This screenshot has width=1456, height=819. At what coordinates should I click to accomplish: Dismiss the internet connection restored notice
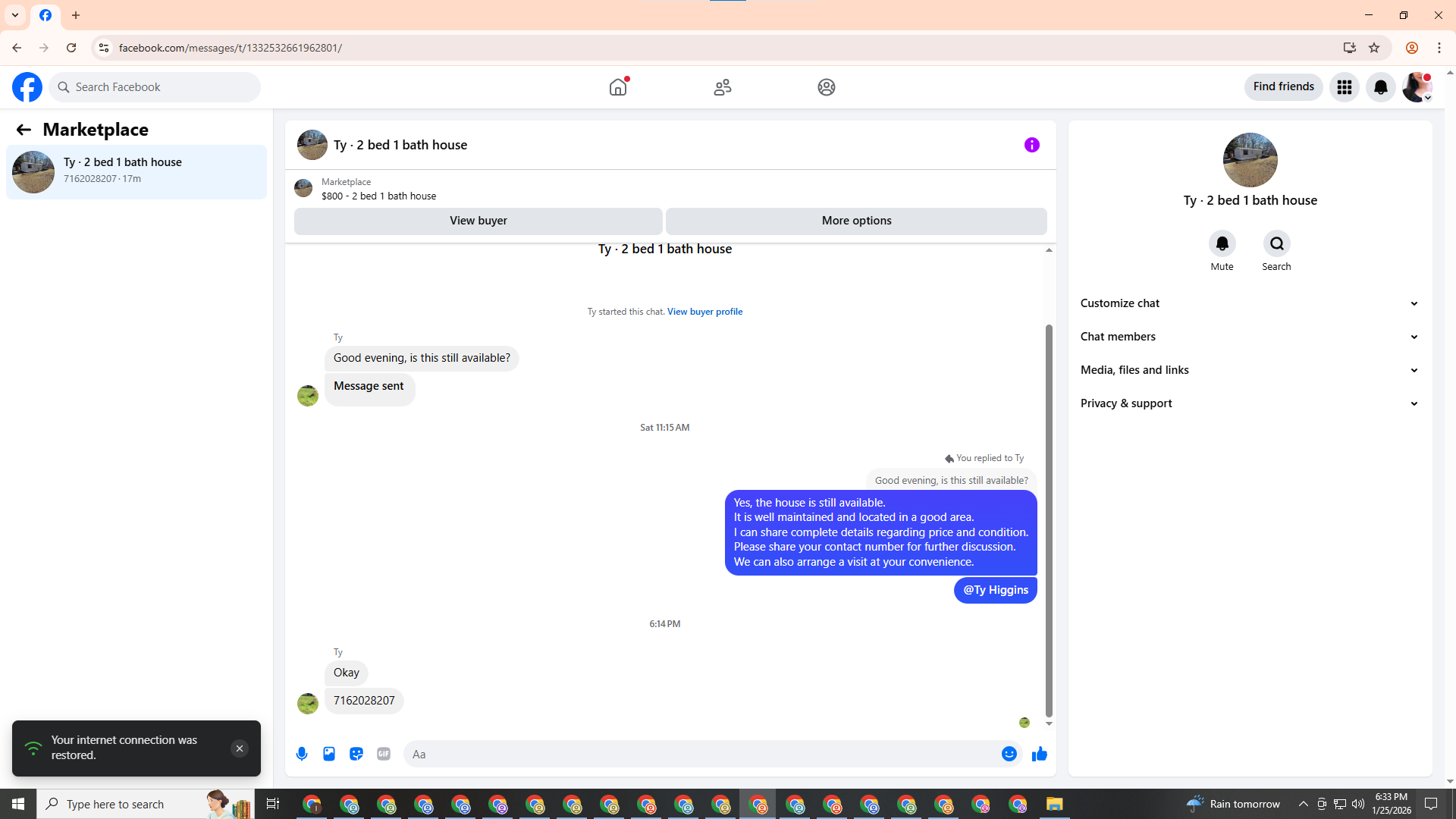coord(240,748)
